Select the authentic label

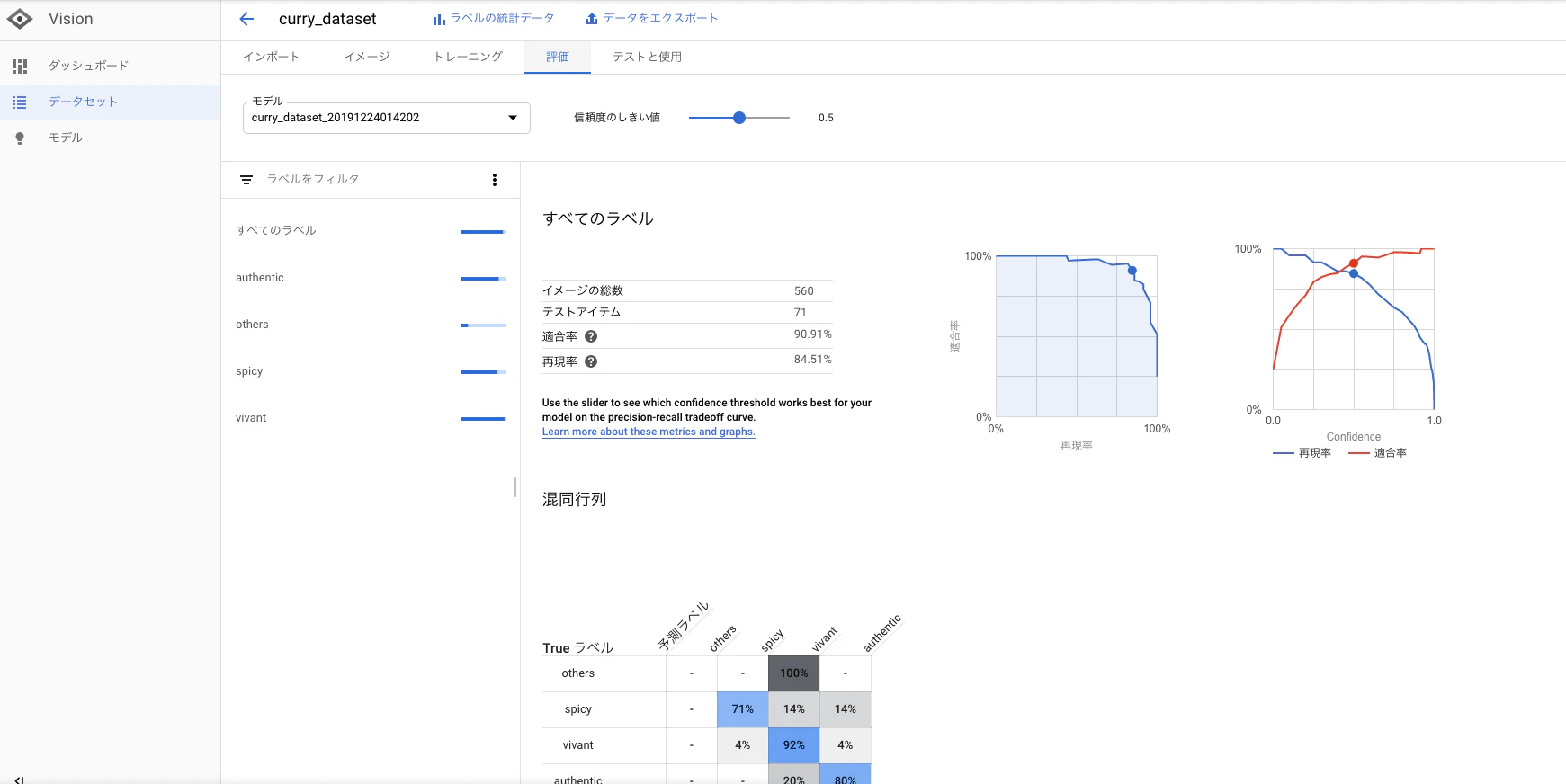371,278
